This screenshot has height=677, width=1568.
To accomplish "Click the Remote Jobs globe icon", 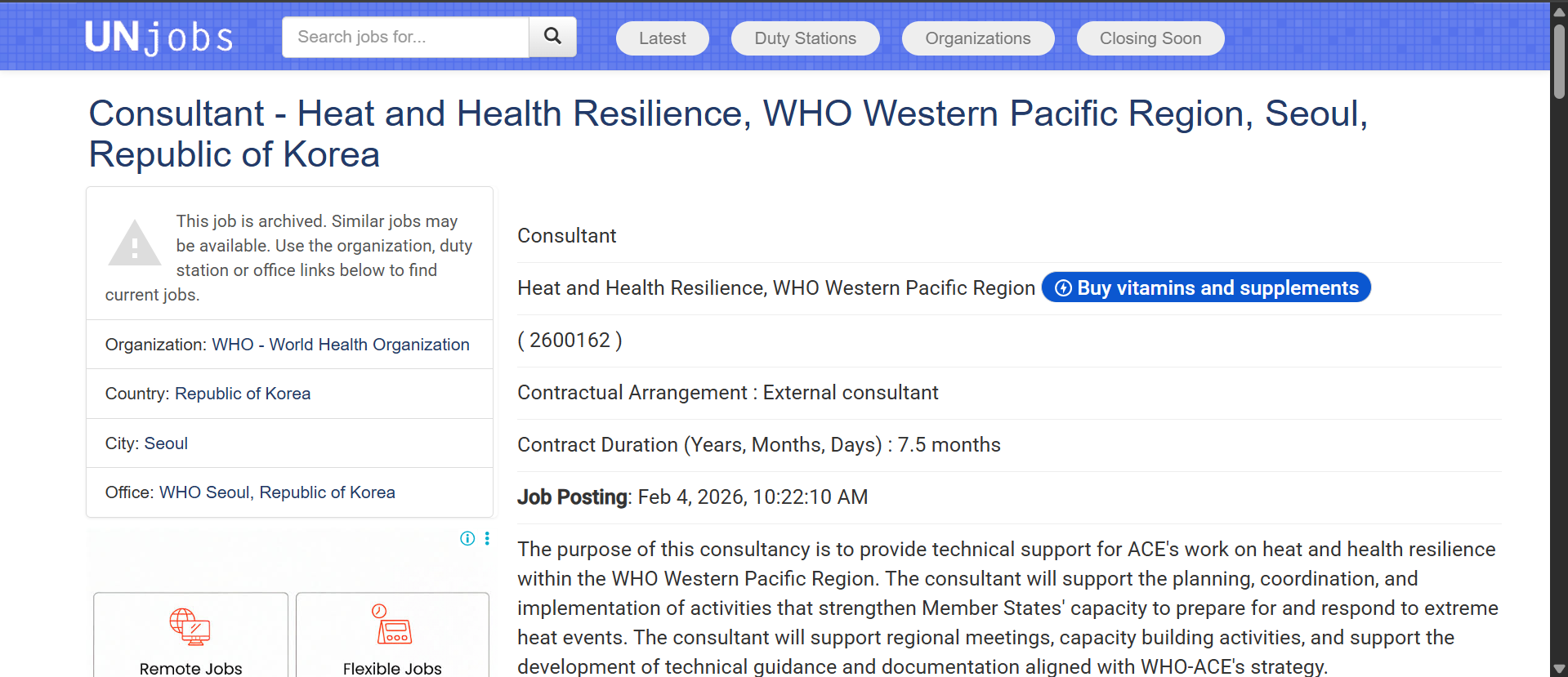I will pos(190,626).
